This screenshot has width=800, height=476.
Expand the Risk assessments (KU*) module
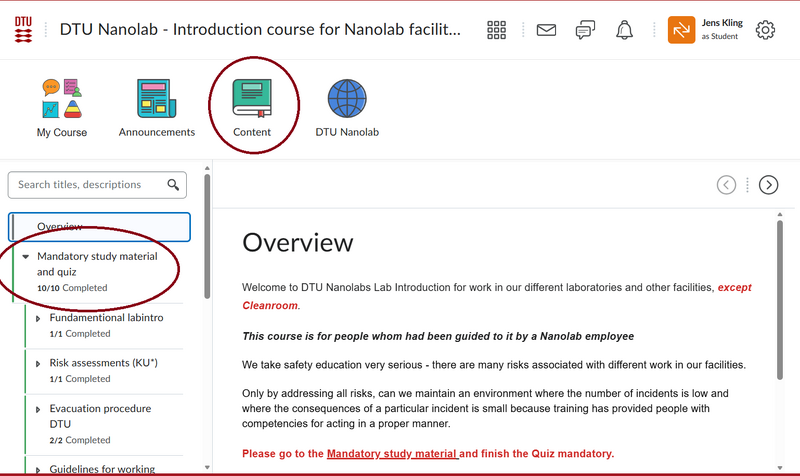click(38, 364)
